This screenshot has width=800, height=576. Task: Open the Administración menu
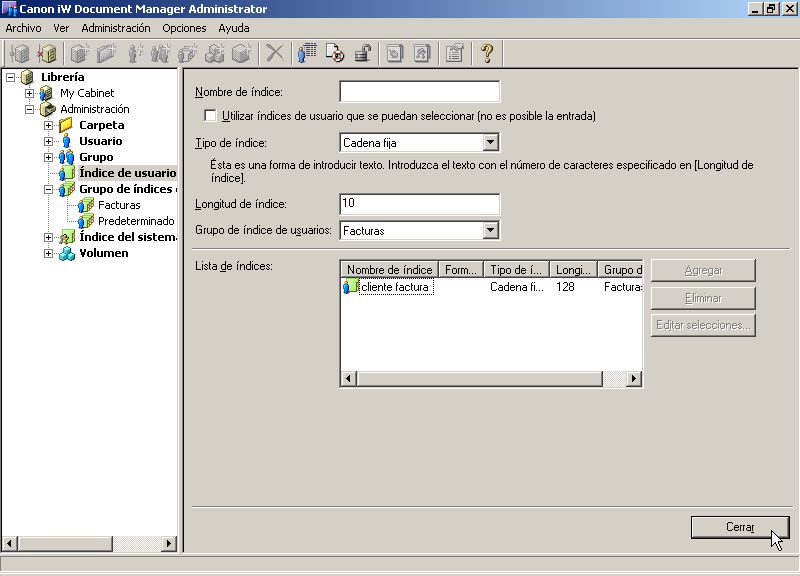116,28
